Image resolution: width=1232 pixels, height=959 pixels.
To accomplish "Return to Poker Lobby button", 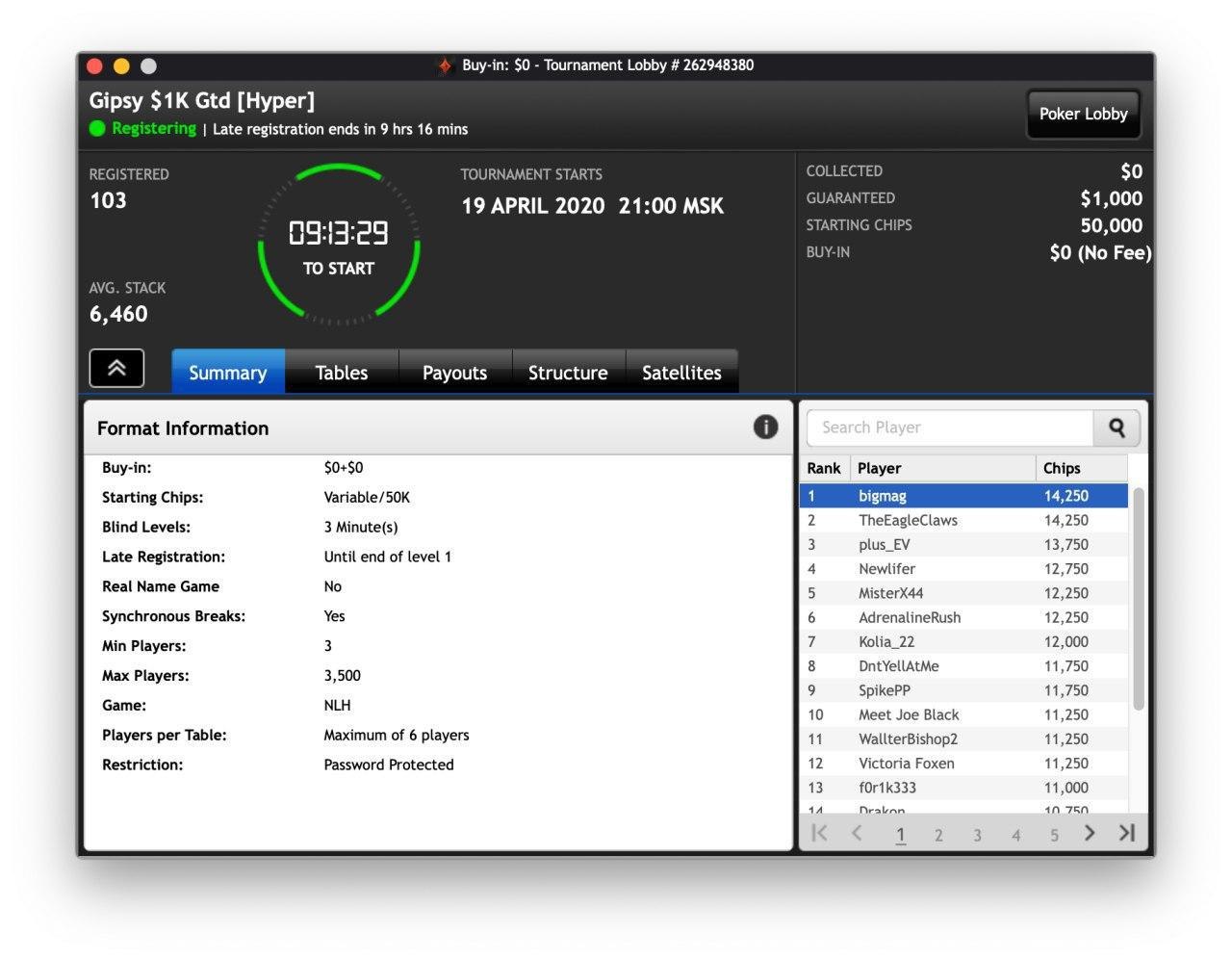I will [x=1084, y=114].
